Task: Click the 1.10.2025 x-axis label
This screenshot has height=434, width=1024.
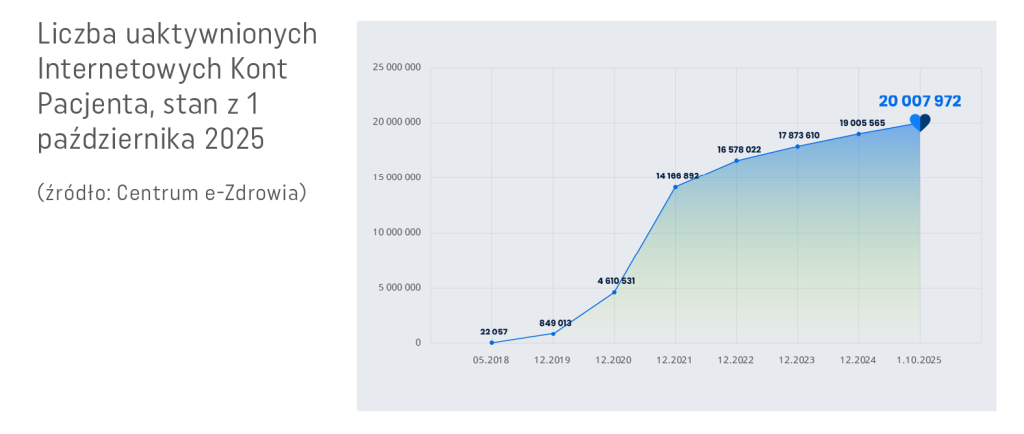Action: 920,359
